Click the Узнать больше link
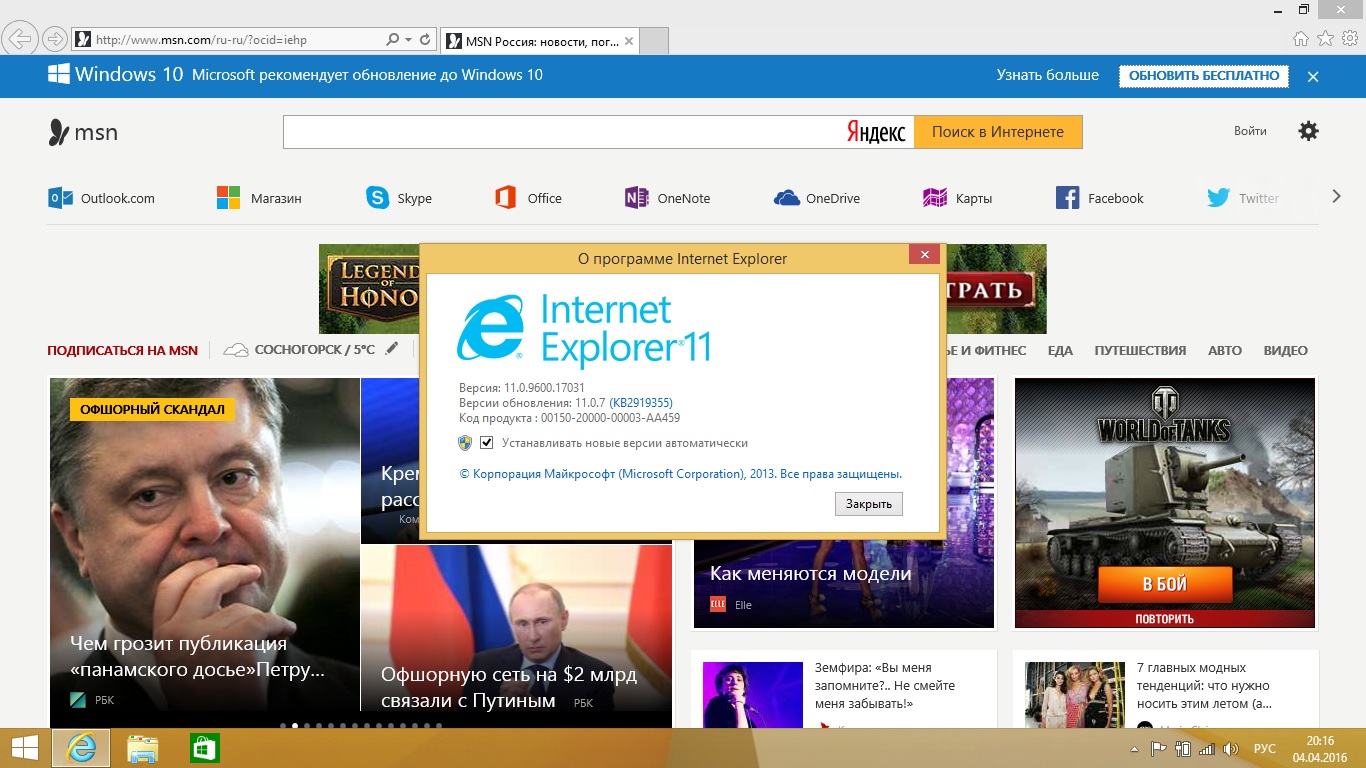Image resolution: width=1366 pixels, height=768 pixels. point(1047,75)
